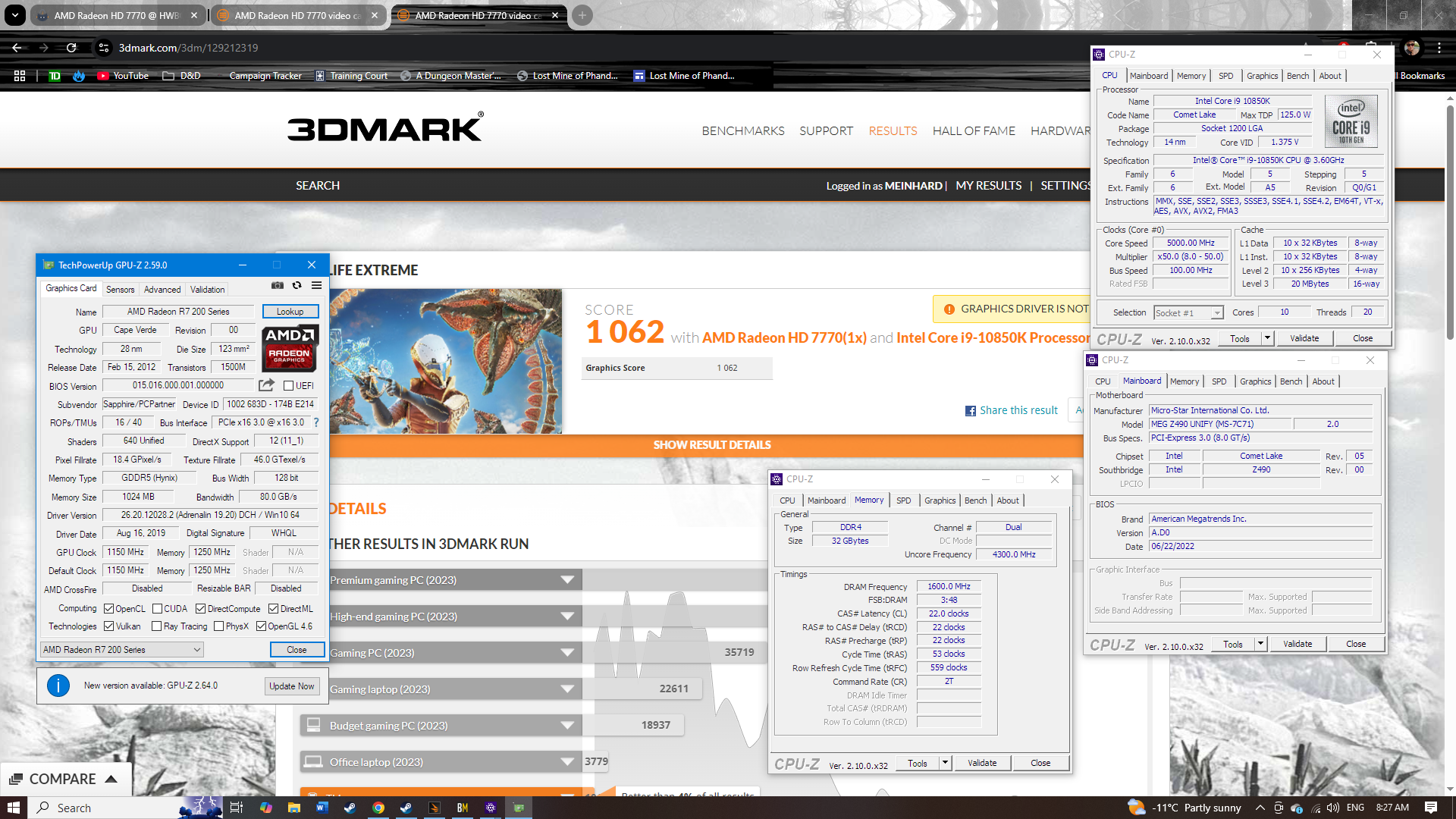Open BENCHMARKS in the 3DMark navigation

743,131
